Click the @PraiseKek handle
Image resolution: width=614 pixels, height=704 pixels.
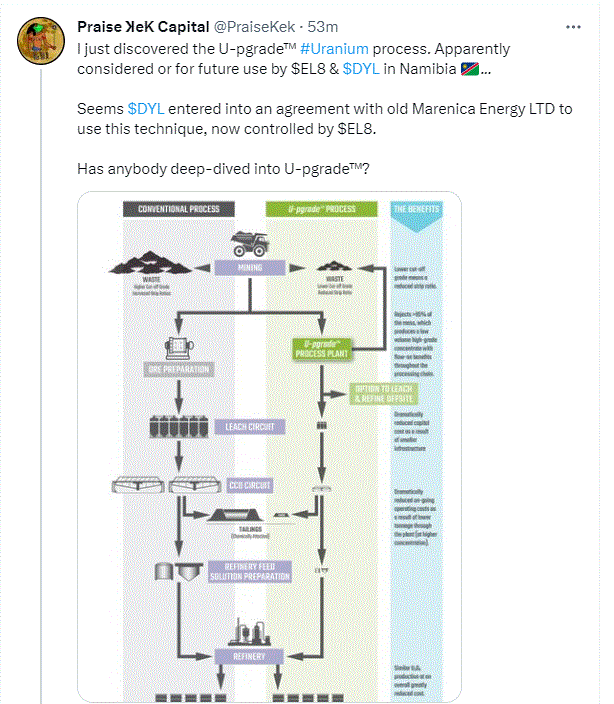(254, 27)
